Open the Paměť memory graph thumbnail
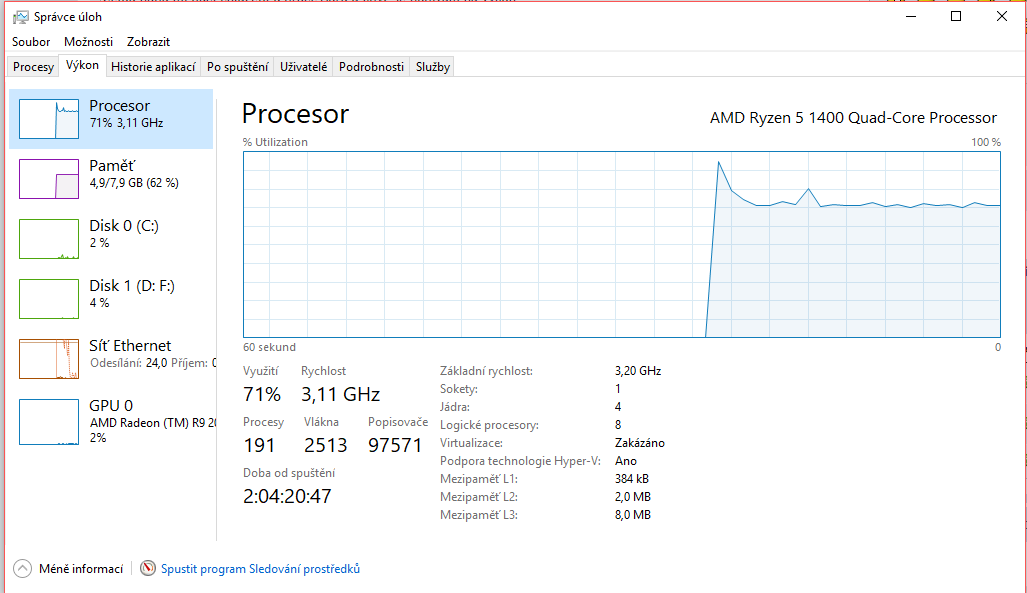Screen dimensions: 1027x593 [x=49, y=179]
